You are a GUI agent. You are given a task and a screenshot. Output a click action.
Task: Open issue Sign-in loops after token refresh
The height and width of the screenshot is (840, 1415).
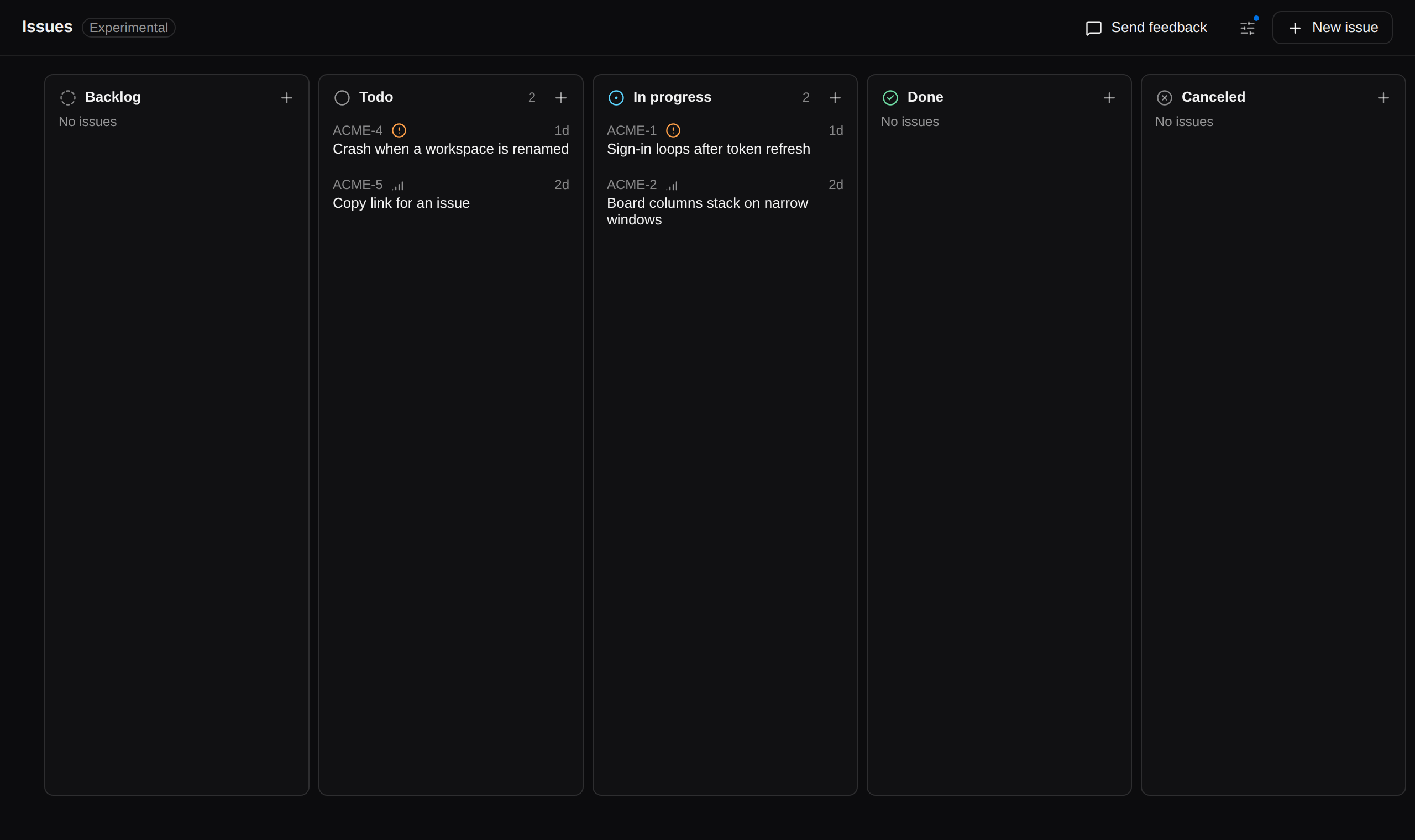click(709, 149)
